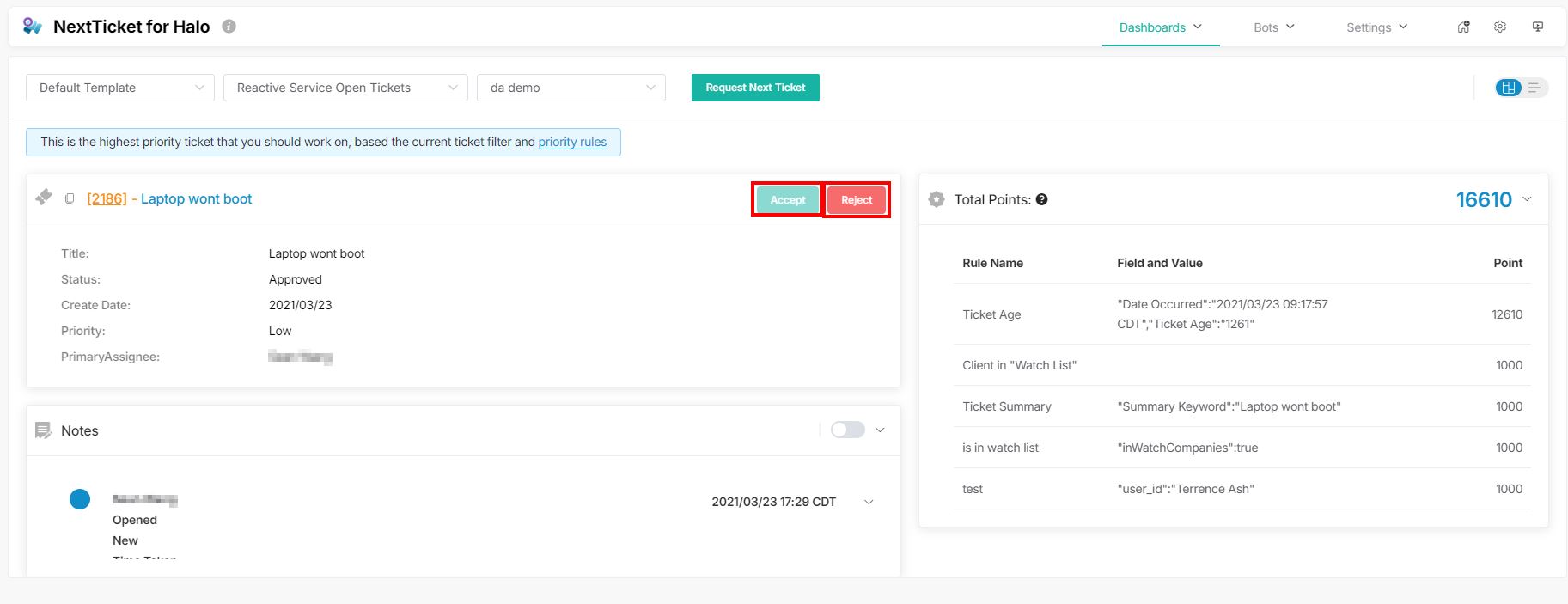Click the info icon next to NextTicket for Halo
Screen dimensions: 1568x604
[x=229, y=27]
